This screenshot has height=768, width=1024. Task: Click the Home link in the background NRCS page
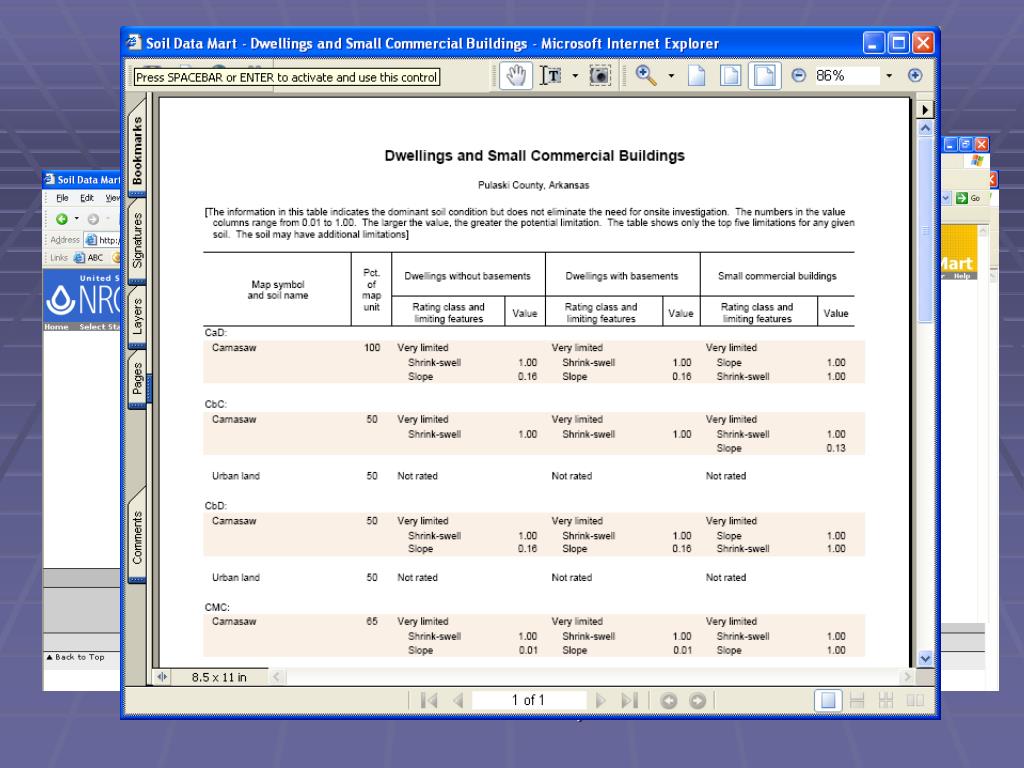pos(56,327)
